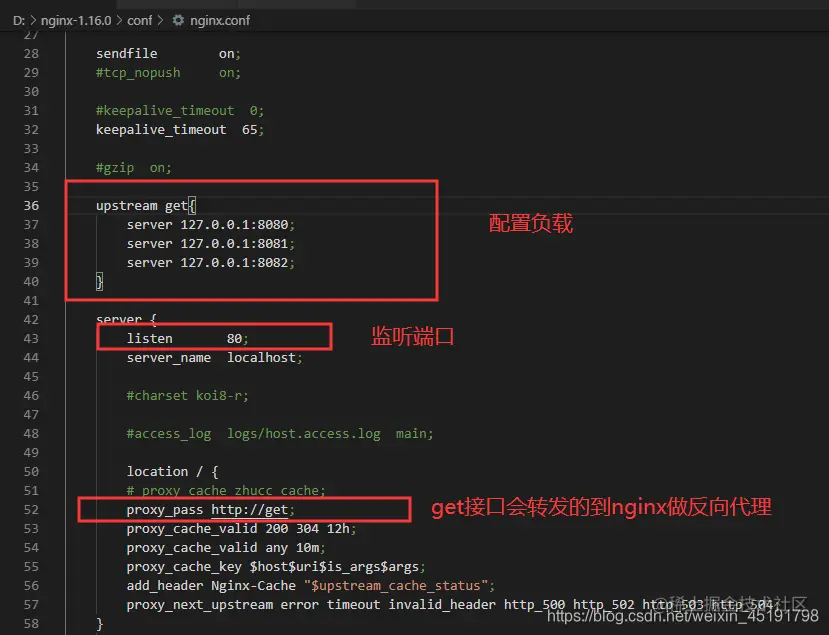829x635 pixels.
Task: Click 'proxy_cache_valid any 10m;' line
Action: tap(226, 548)
